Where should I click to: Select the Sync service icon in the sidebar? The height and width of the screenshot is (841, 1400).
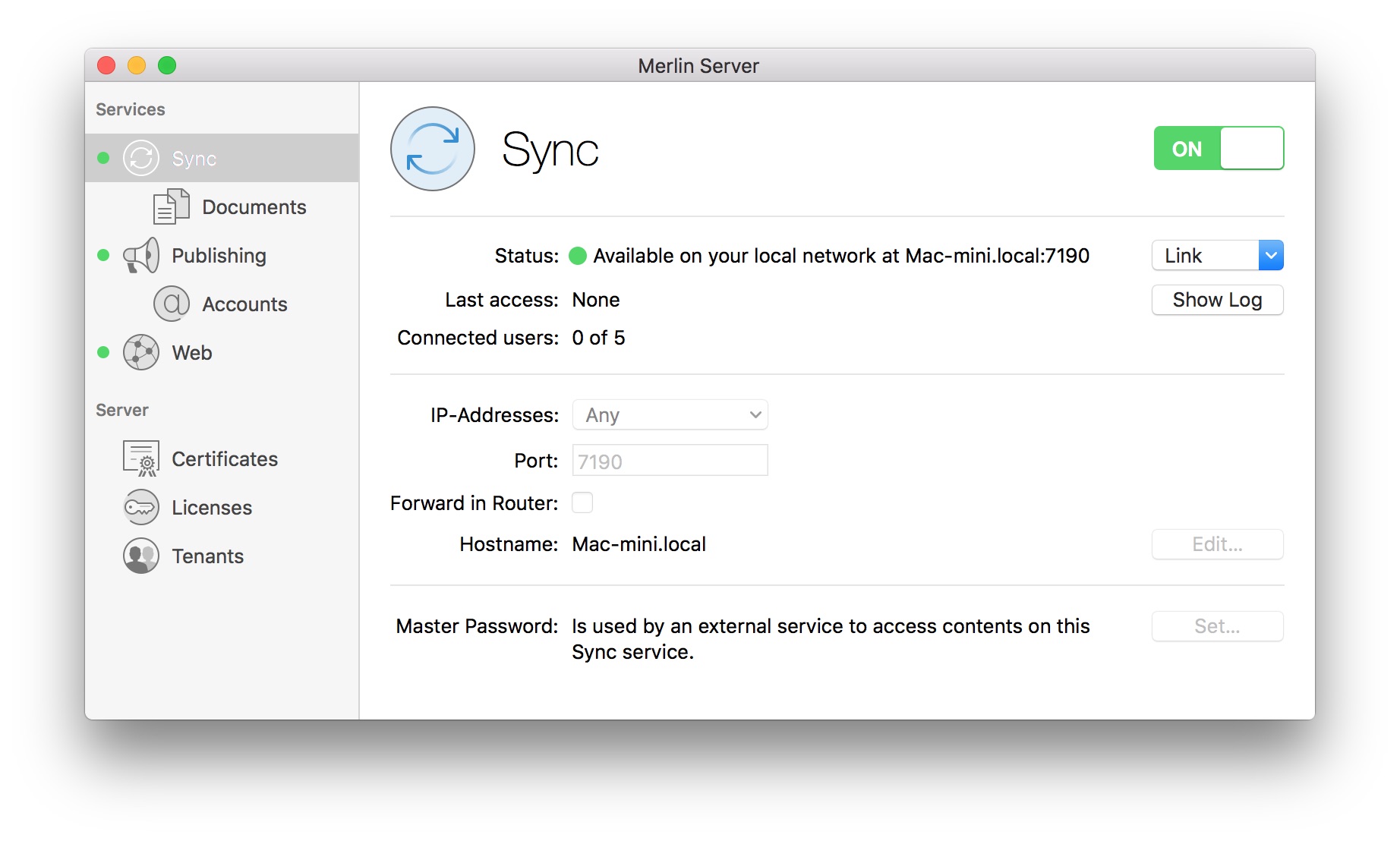click(x=141, y=159)
